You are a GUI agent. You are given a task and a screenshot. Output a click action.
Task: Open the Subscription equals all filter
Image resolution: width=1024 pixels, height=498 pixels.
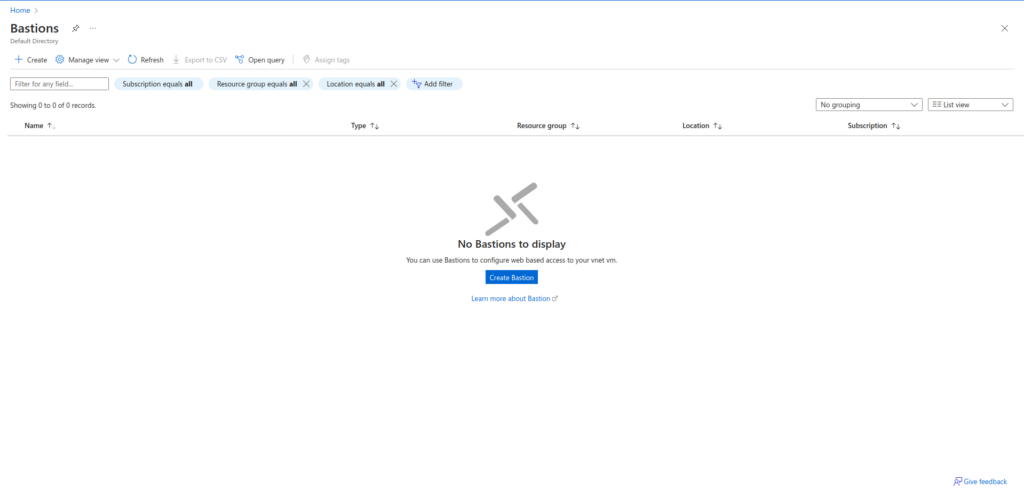pyautogui.click(x=157, y=84)
